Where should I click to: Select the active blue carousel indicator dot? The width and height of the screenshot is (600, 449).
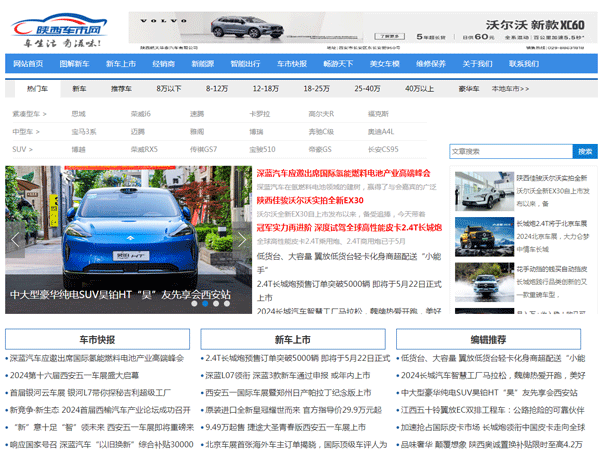click(205, 304)
